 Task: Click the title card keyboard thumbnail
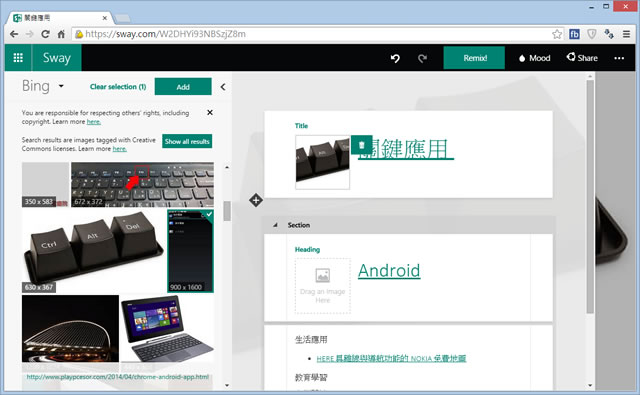coord(322,162)
